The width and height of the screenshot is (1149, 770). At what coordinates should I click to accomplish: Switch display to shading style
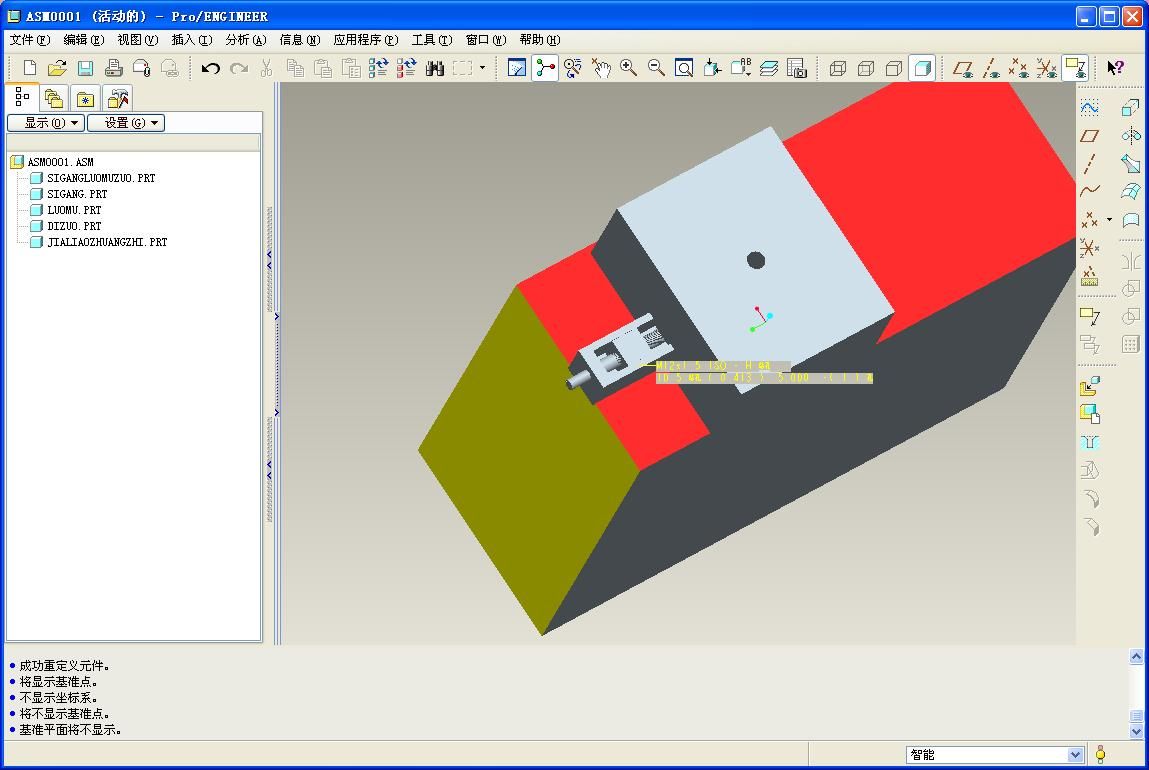pyautogui.click(x=922, y=68)
